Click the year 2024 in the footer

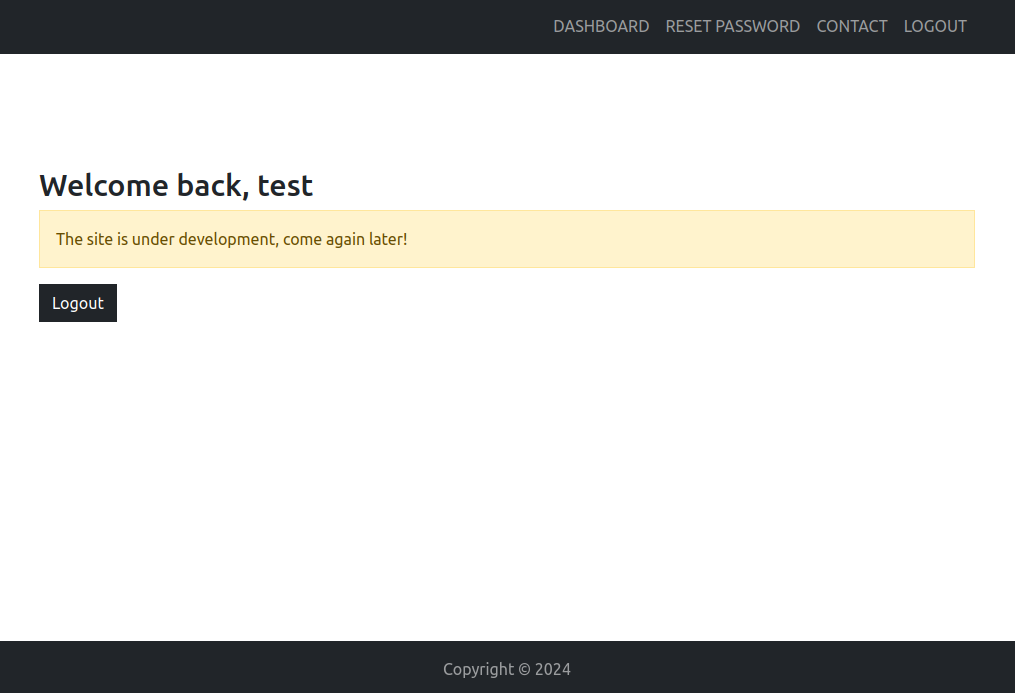[553, 669]
